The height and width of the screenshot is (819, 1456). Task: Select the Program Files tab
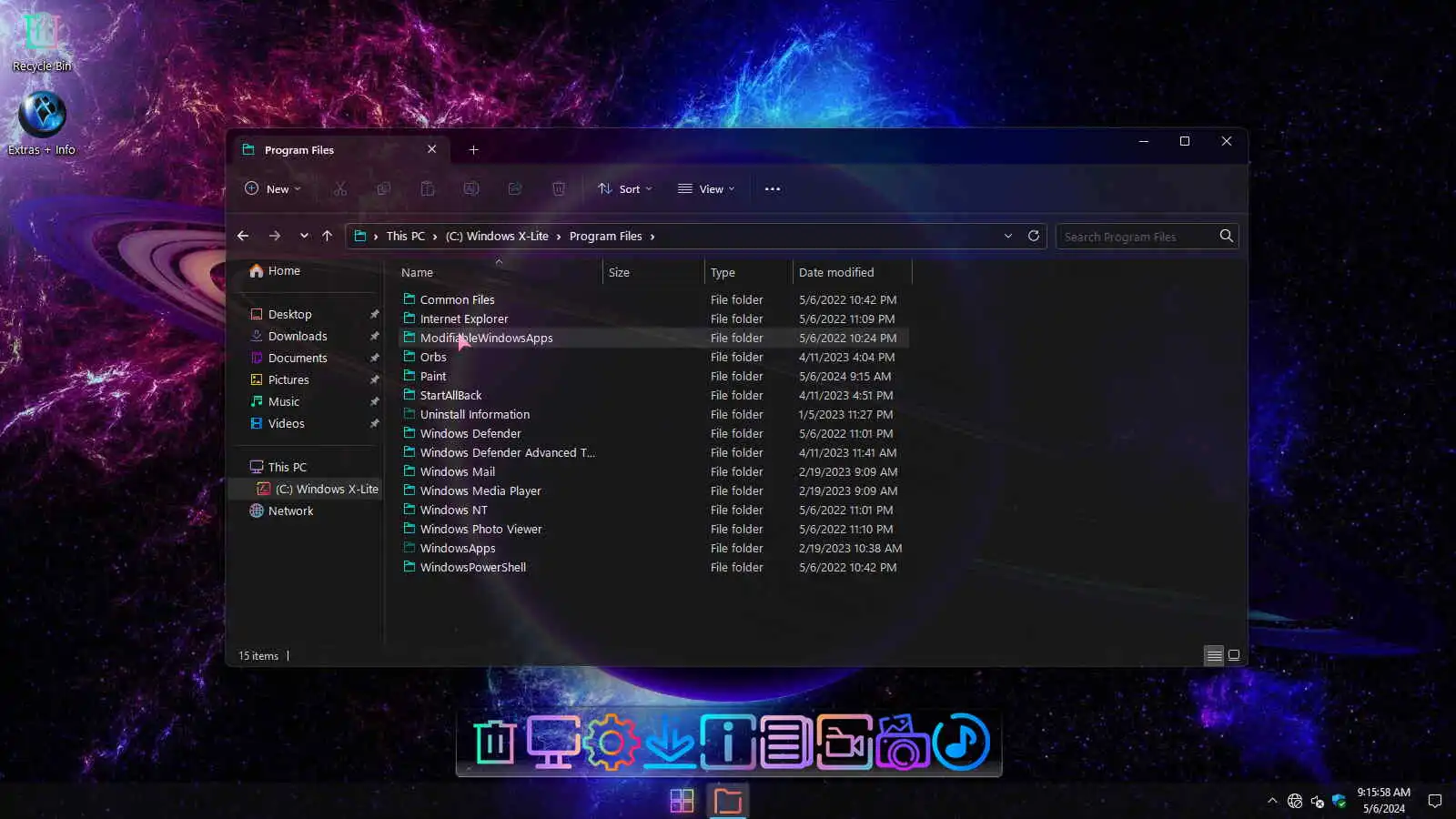pyautogui.click(x=339, y=150)
